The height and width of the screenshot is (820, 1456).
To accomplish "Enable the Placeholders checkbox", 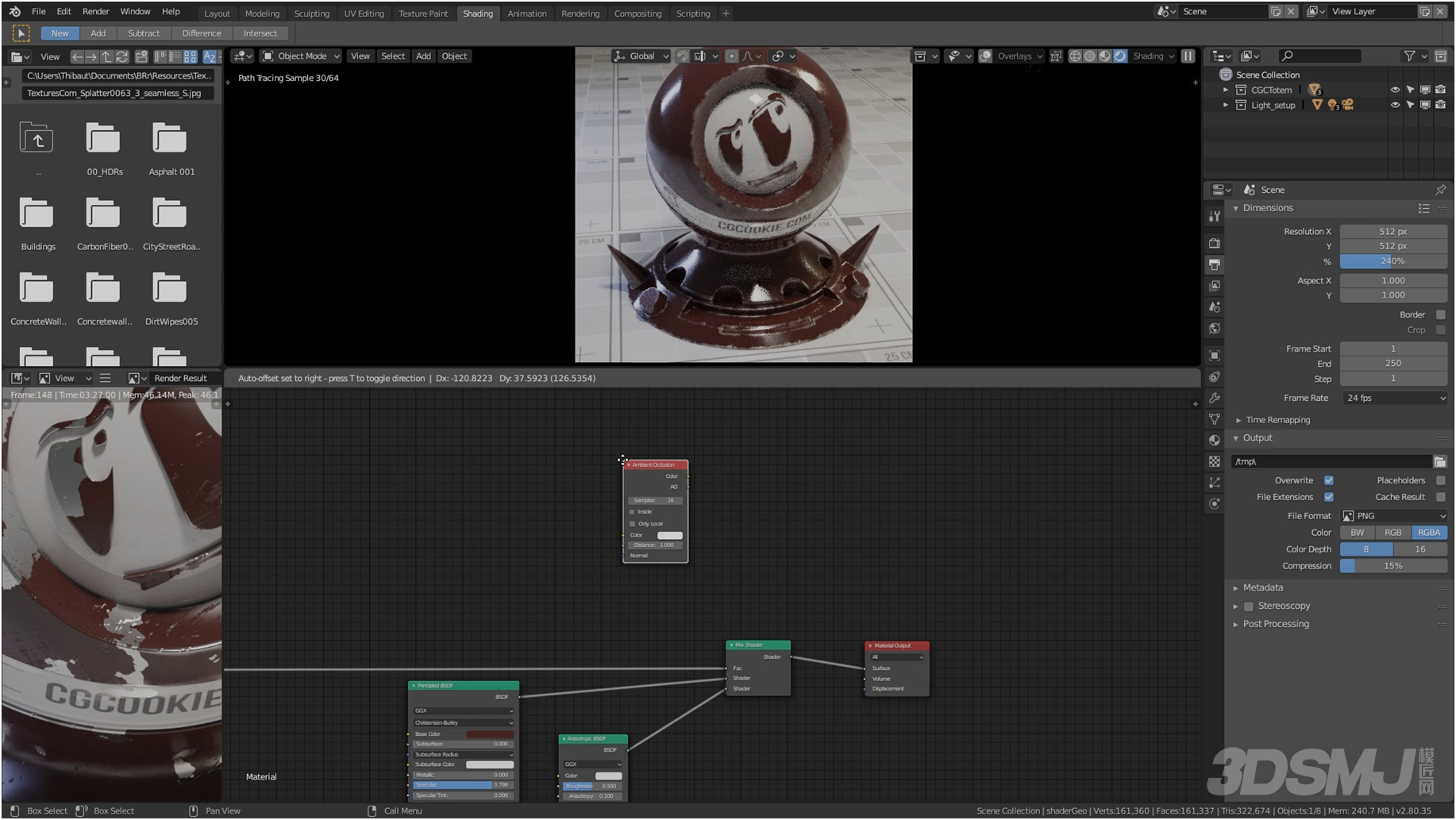I will coord(1441,481).
